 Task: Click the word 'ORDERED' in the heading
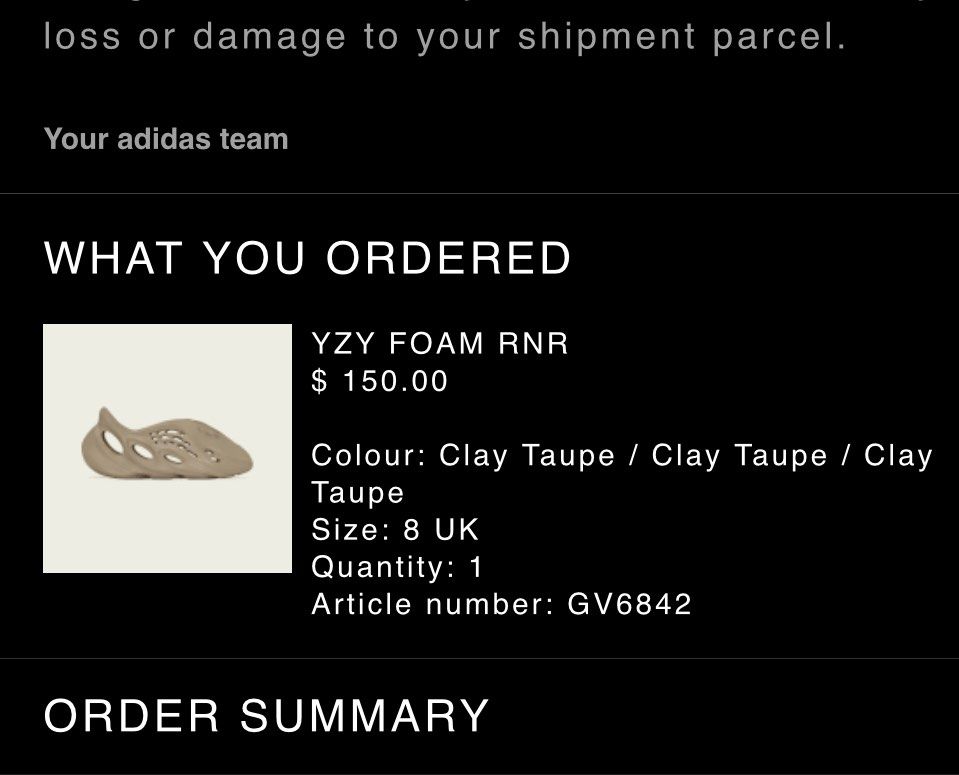(x=448, y=258)
